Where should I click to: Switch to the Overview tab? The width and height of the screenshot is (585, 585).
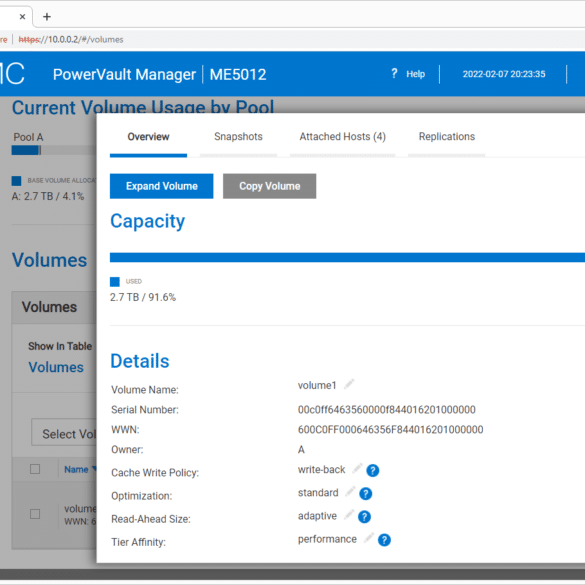(148, 137)
